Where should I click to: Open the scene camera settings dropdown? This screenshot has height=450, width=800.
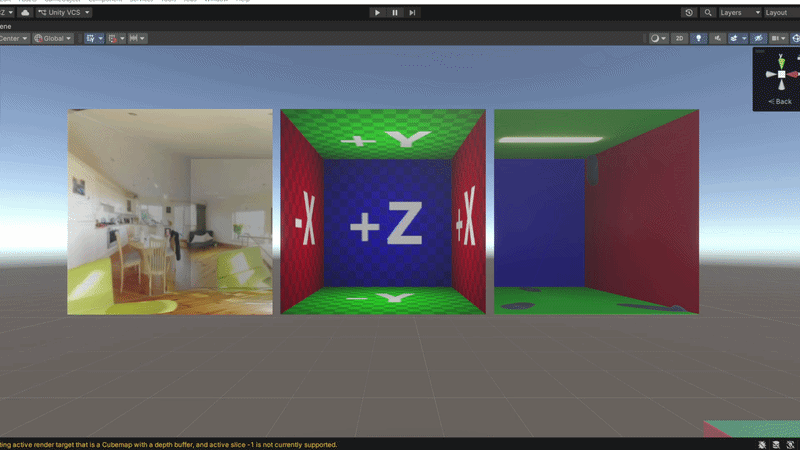click(778, 38)
